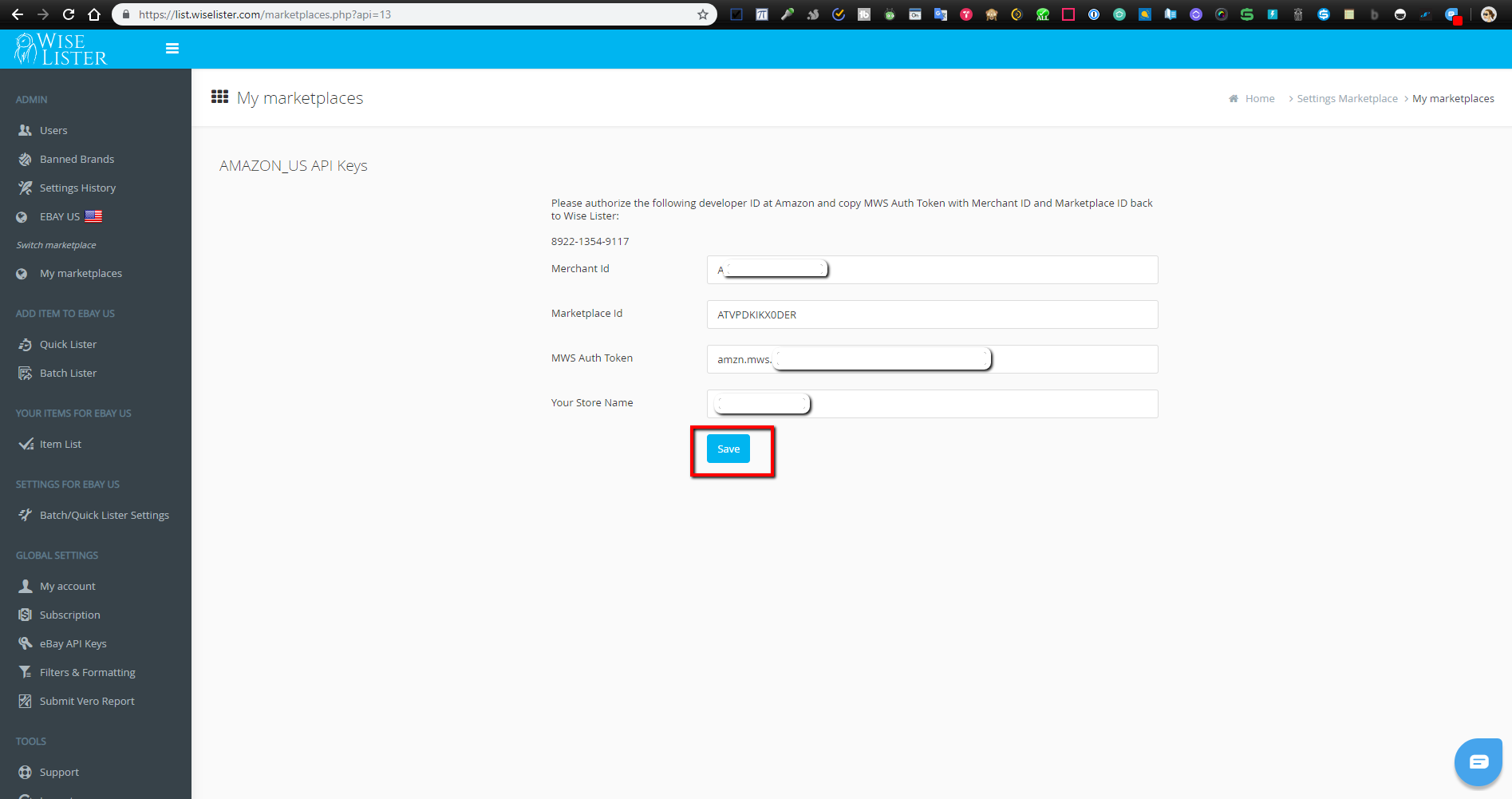This screenshot has width=1512, height=799.
Task: Click the Filters funnel icon
Action: 25,672
